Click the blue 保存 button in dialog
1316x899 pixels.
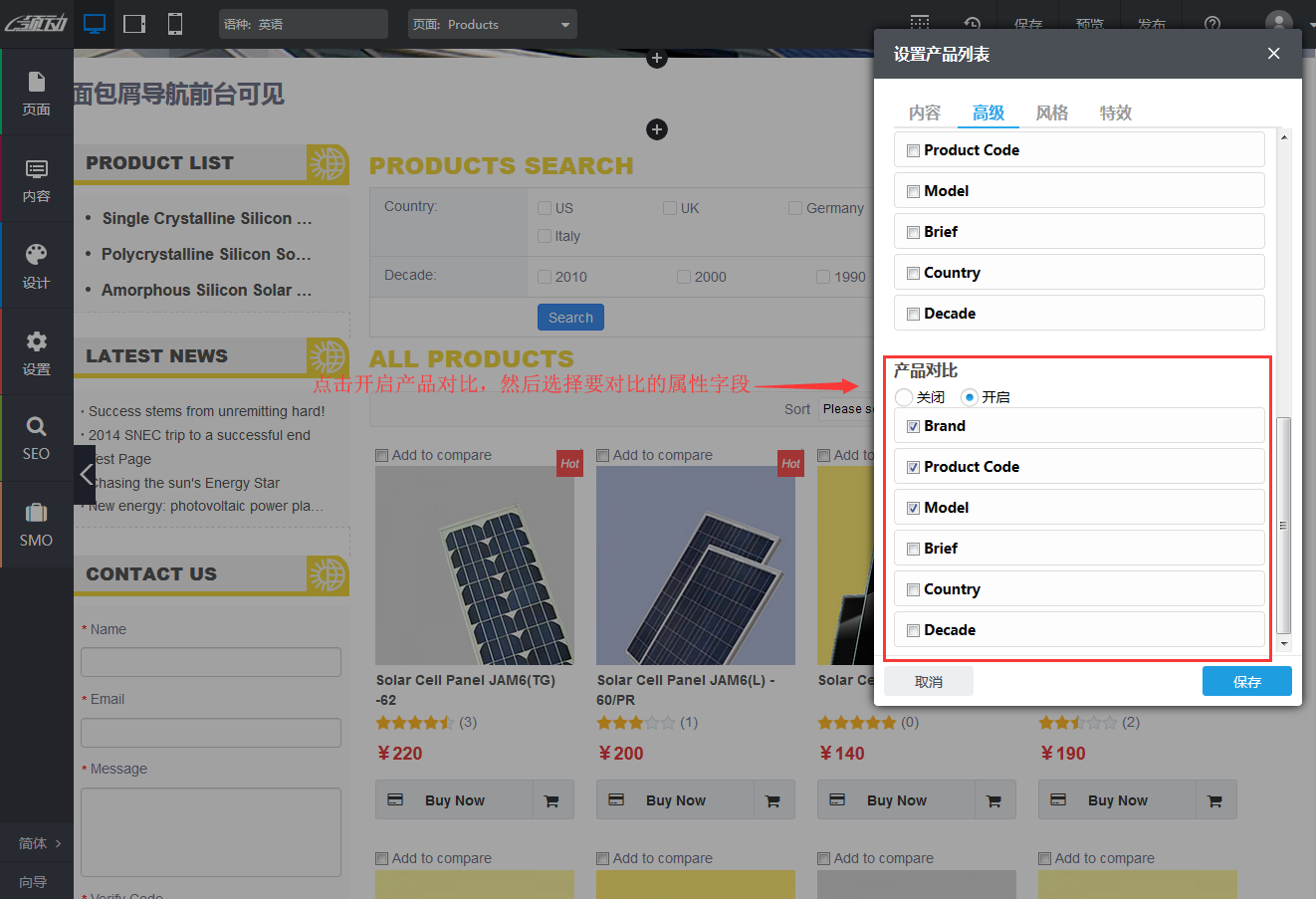[x=1246, y=682]
